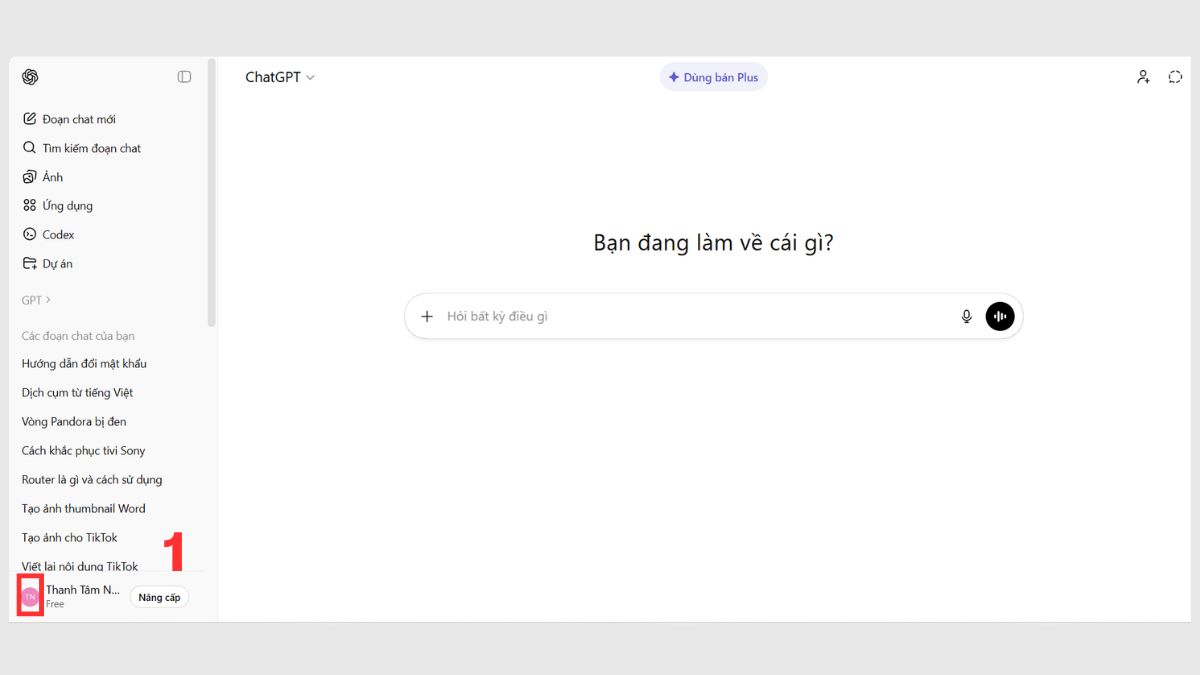This screenshot has height=675, width=1200.
Task: Start a new chat via Đoạn chat mới
Action: tap(78, 119)
